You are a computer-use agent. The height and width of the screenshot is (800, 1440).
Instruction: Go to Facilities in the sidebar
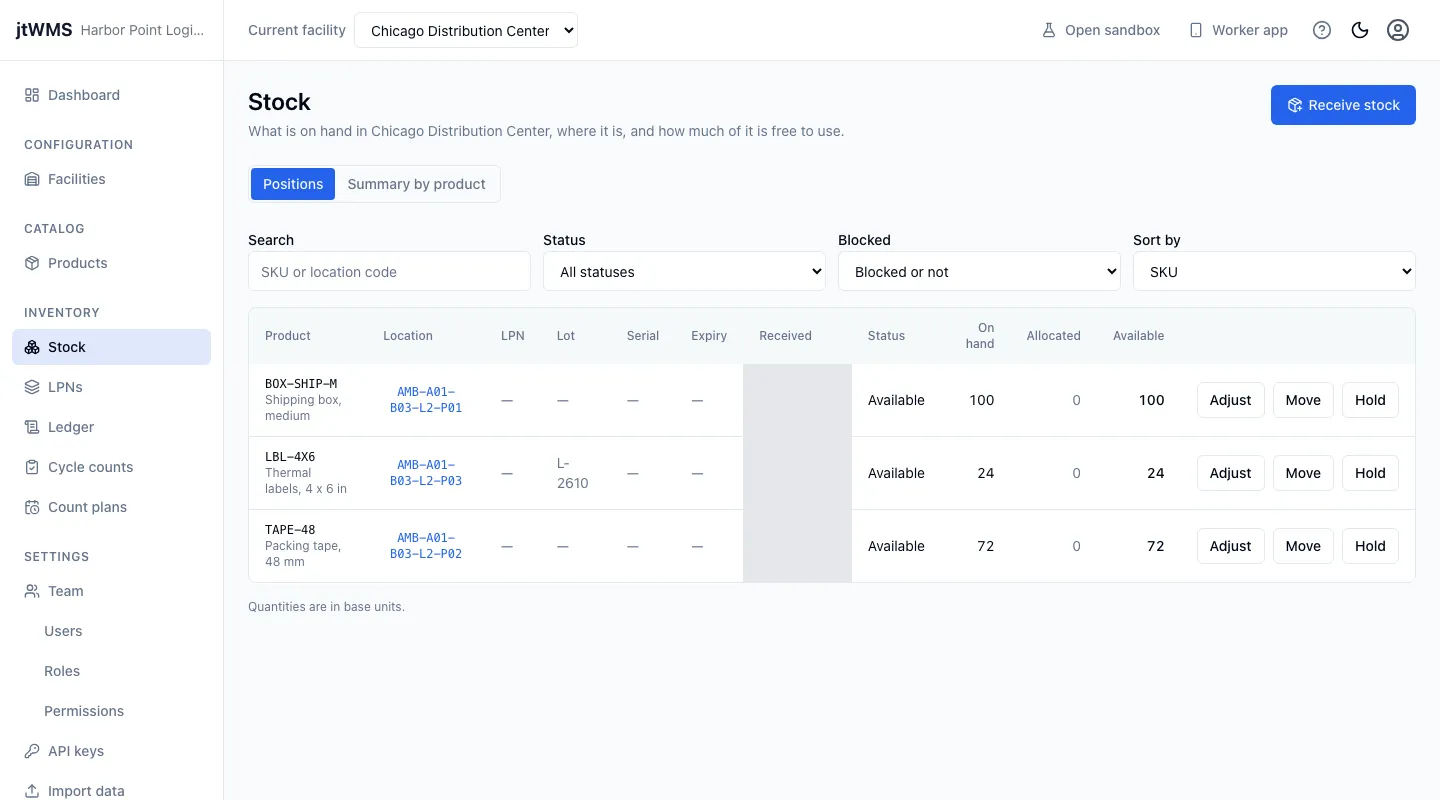click(111, 179)
